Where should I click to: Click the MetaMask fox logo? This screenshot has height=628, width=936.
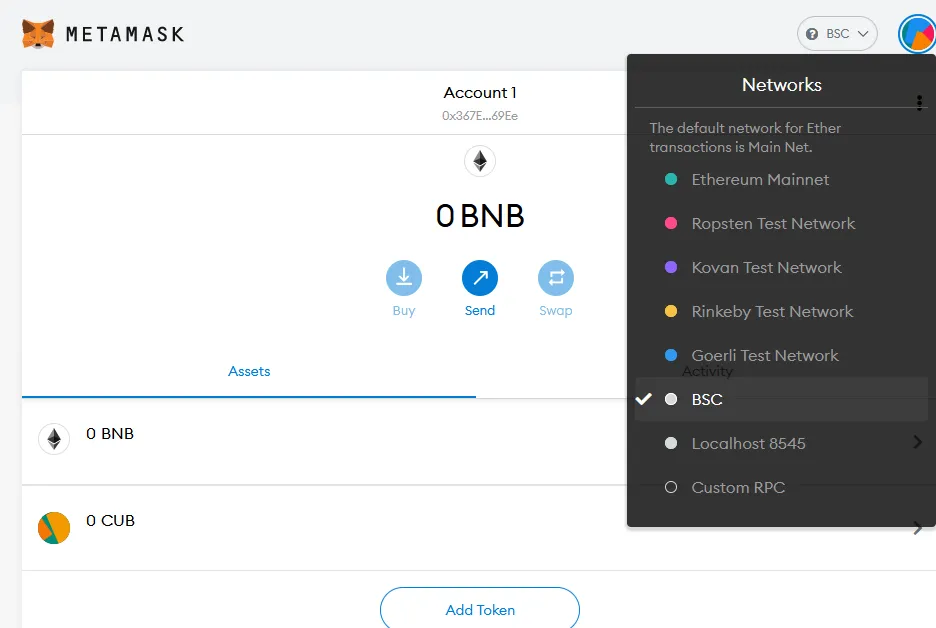pos(38,33)
